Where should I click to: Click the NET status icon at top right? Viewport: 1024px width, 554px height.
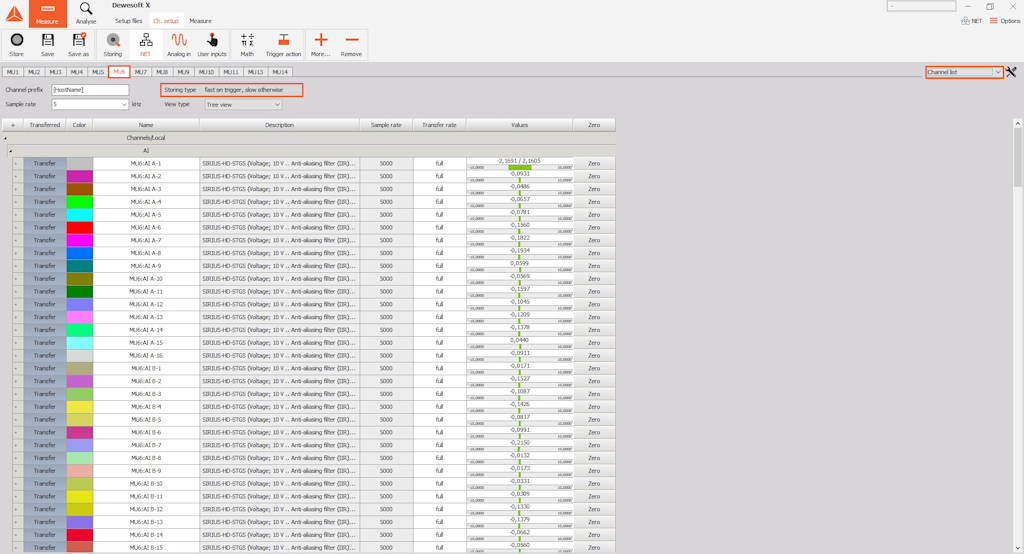click(971, 21)
